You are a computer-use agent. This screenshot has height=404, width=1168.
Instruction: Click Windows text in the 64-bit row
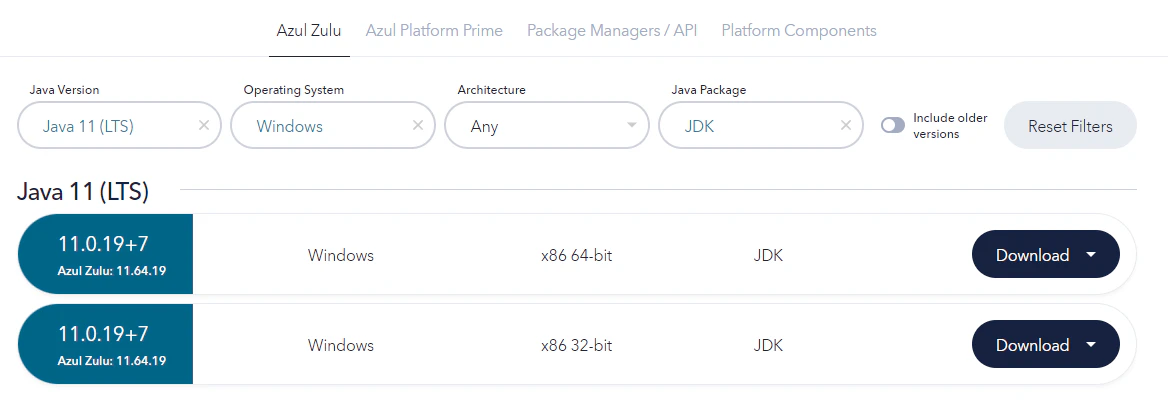click(x=340, y=256)
